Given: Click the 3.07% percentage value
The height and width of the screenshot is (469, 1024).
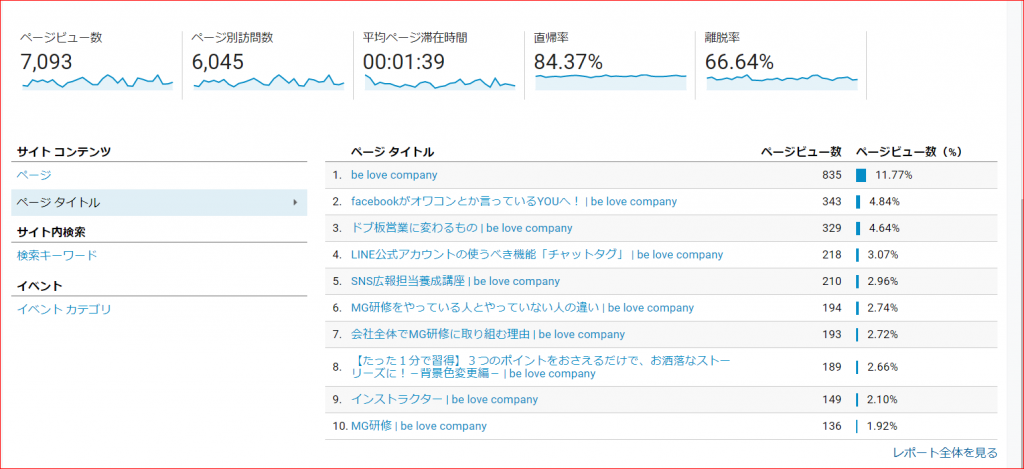Looking at the screenshot, I should 883,255.
